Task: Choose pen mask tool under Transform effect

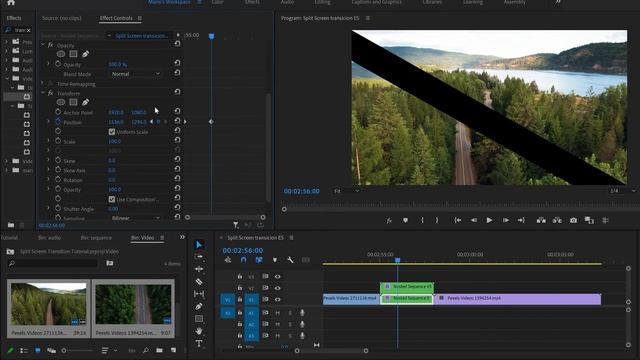Action: 85,102
